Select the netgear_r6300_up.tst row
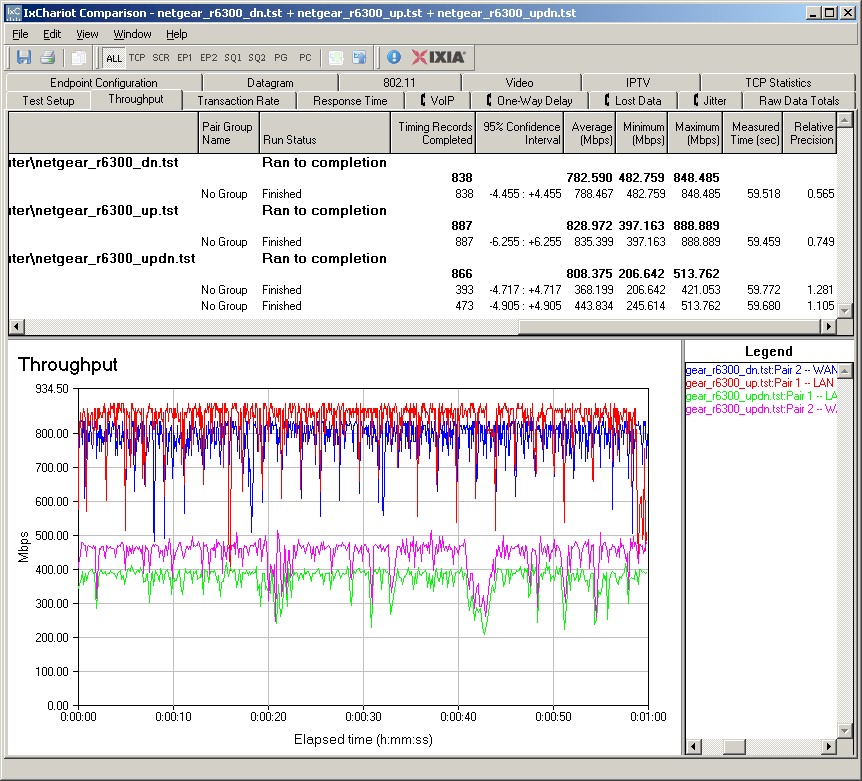This screenshot has width=862, height=781. click(422, 211)
